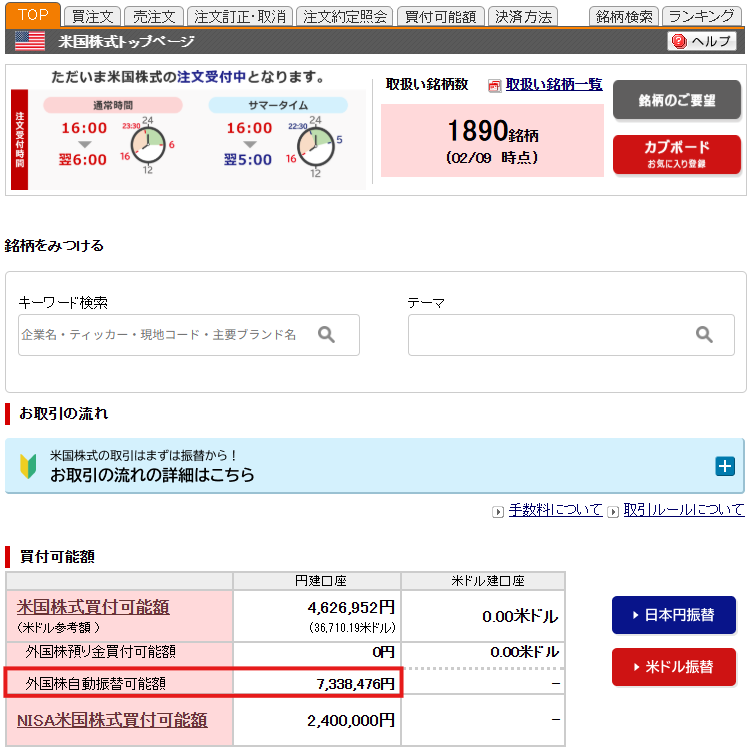Viewport: 750px width, 750px height.
Task: Select the 注文訂正・取消 tab
Action: 240,16
